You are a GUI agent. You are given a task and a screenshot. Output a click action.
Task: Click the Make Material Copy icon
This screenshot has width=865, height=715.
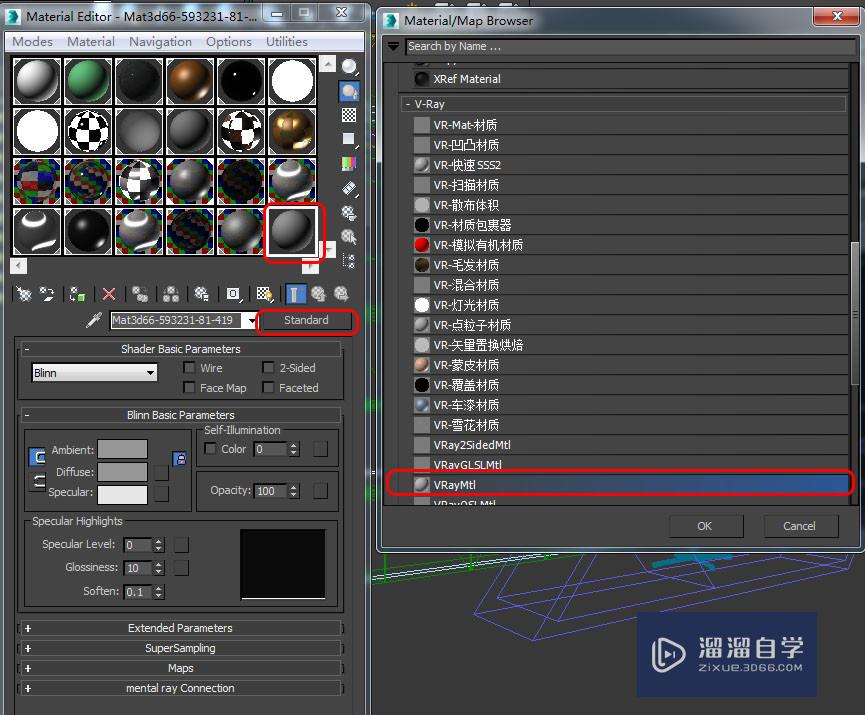click(140, 294)
